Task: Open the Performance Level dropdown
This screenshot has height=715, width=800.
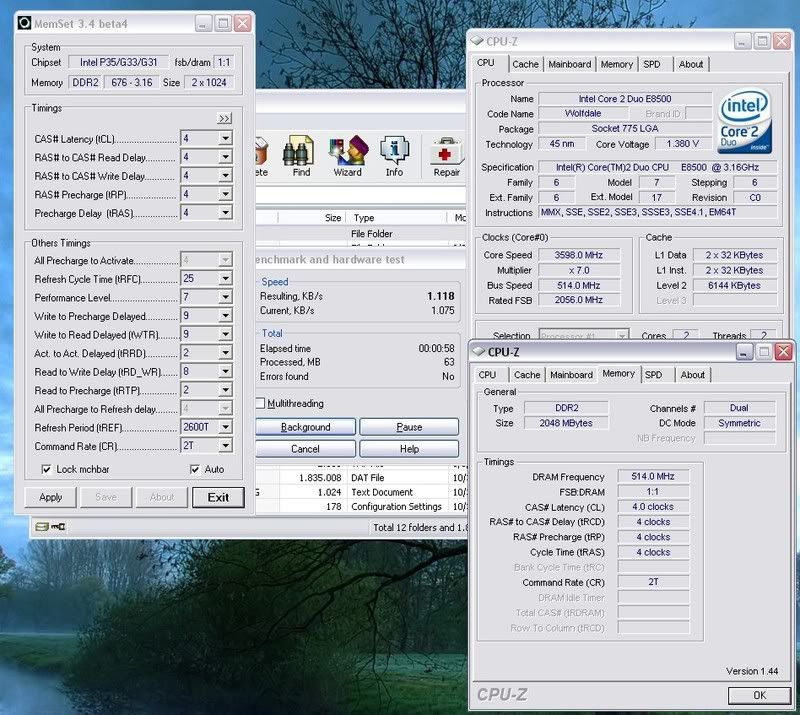Action: pyautogui.click(x=225, y=297)
